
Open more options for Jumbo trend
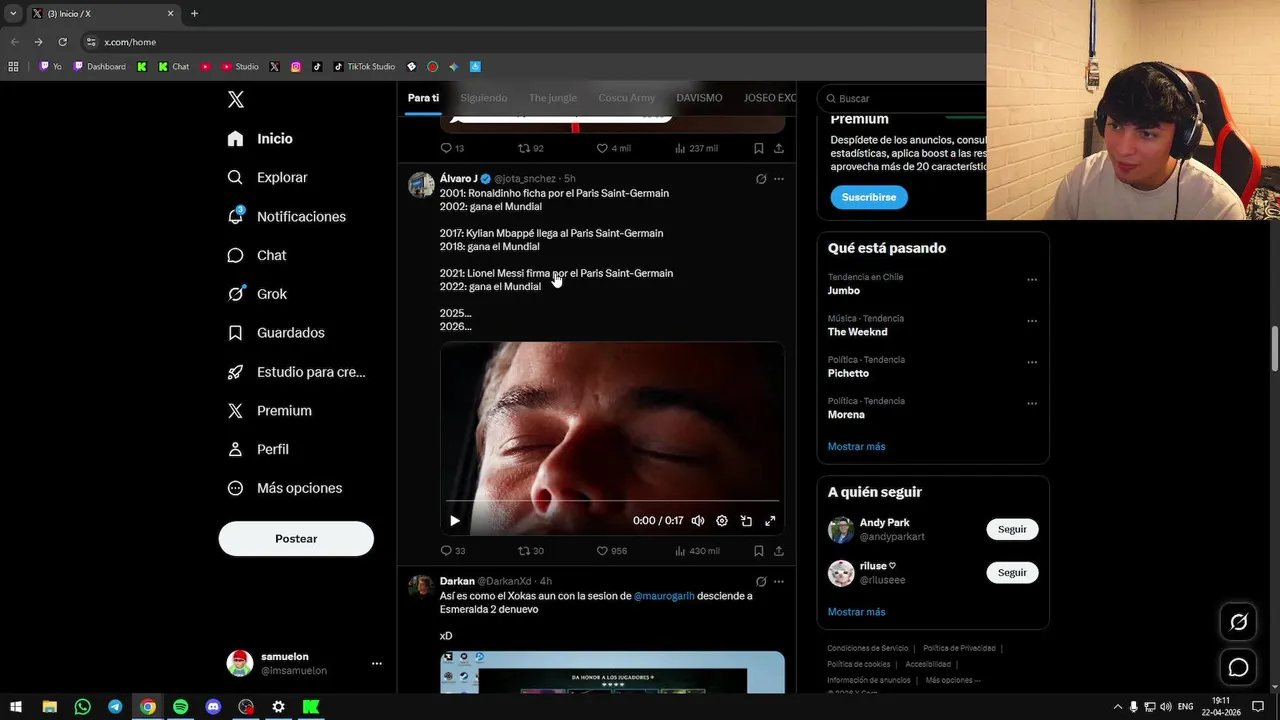tap(1032, 280)
